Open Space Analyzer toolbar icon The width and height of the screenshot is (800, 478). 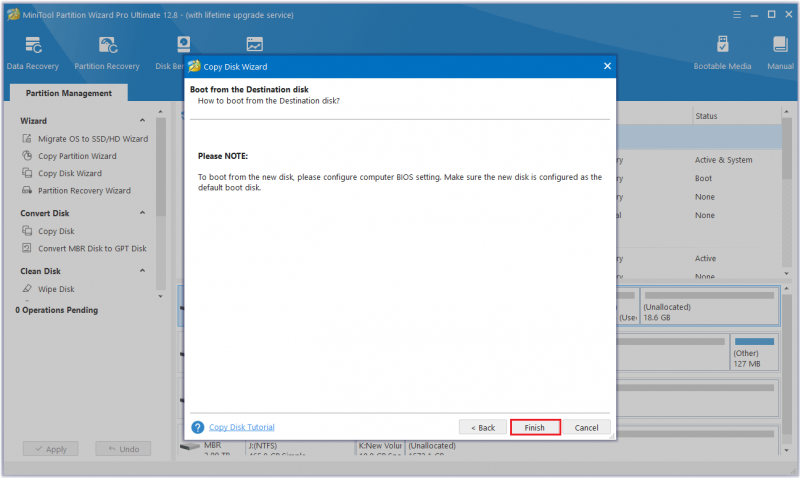pos(254,45)
